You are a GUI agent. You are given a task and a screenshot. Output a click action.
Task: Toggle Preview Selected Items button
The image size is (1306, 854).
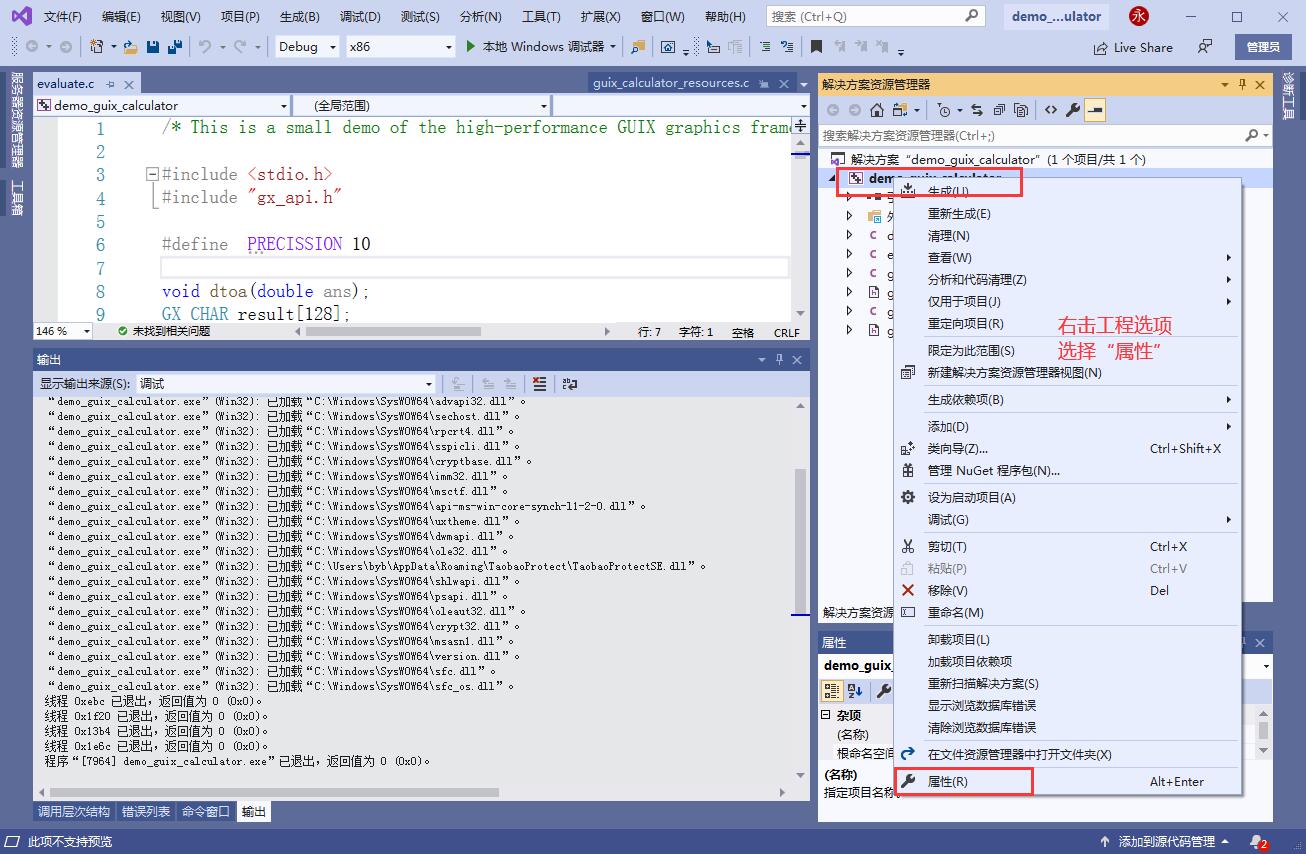pos(1095,110)
